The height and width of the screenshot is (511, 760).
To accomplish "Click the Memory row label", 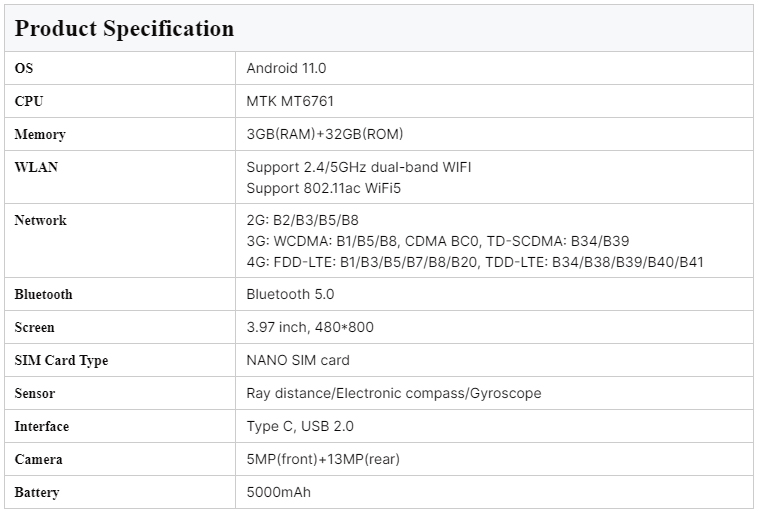I will click(40, 134).
